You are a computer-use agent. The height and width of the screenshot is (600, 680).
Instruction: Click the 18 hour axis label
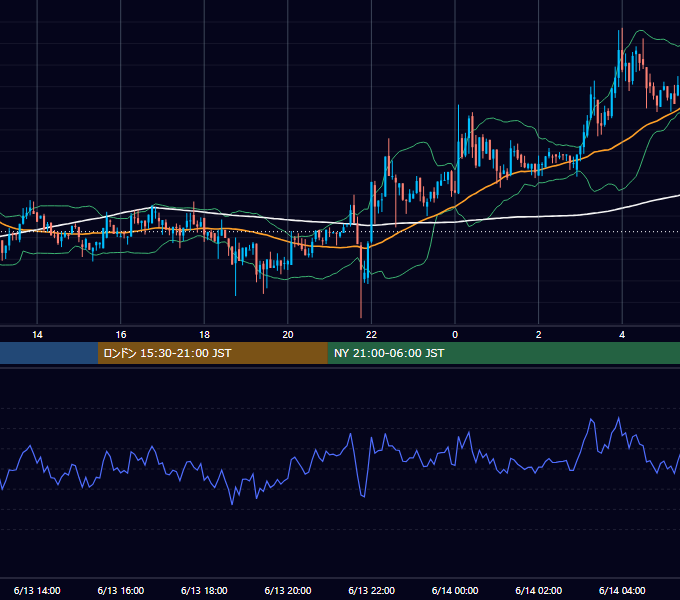click(204, 335)
